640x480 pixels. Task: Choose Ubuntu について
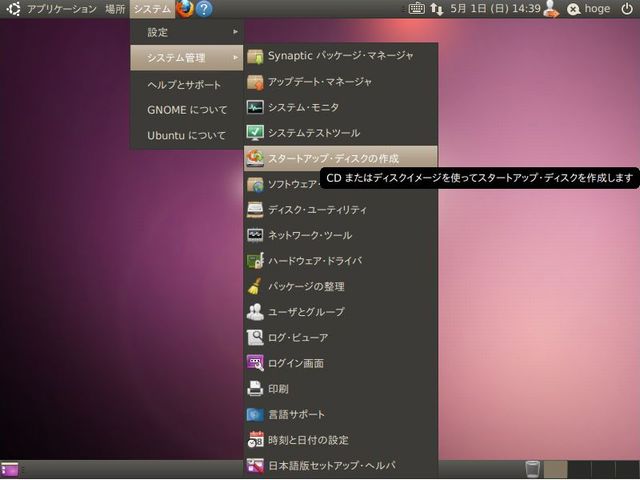click(185, 135)
